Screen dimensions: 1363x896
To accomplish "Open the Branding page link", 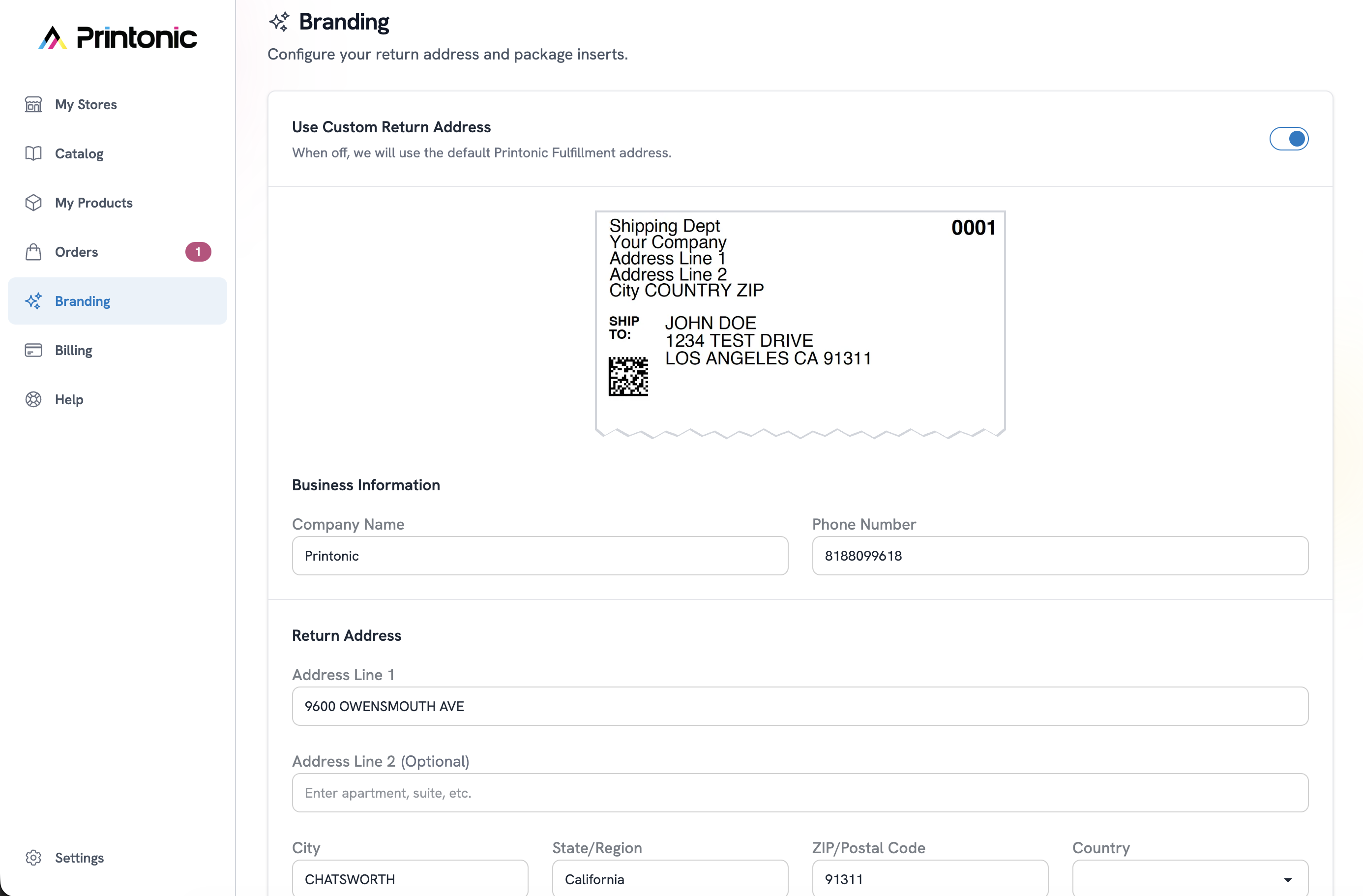I will (x=83, y=301).
